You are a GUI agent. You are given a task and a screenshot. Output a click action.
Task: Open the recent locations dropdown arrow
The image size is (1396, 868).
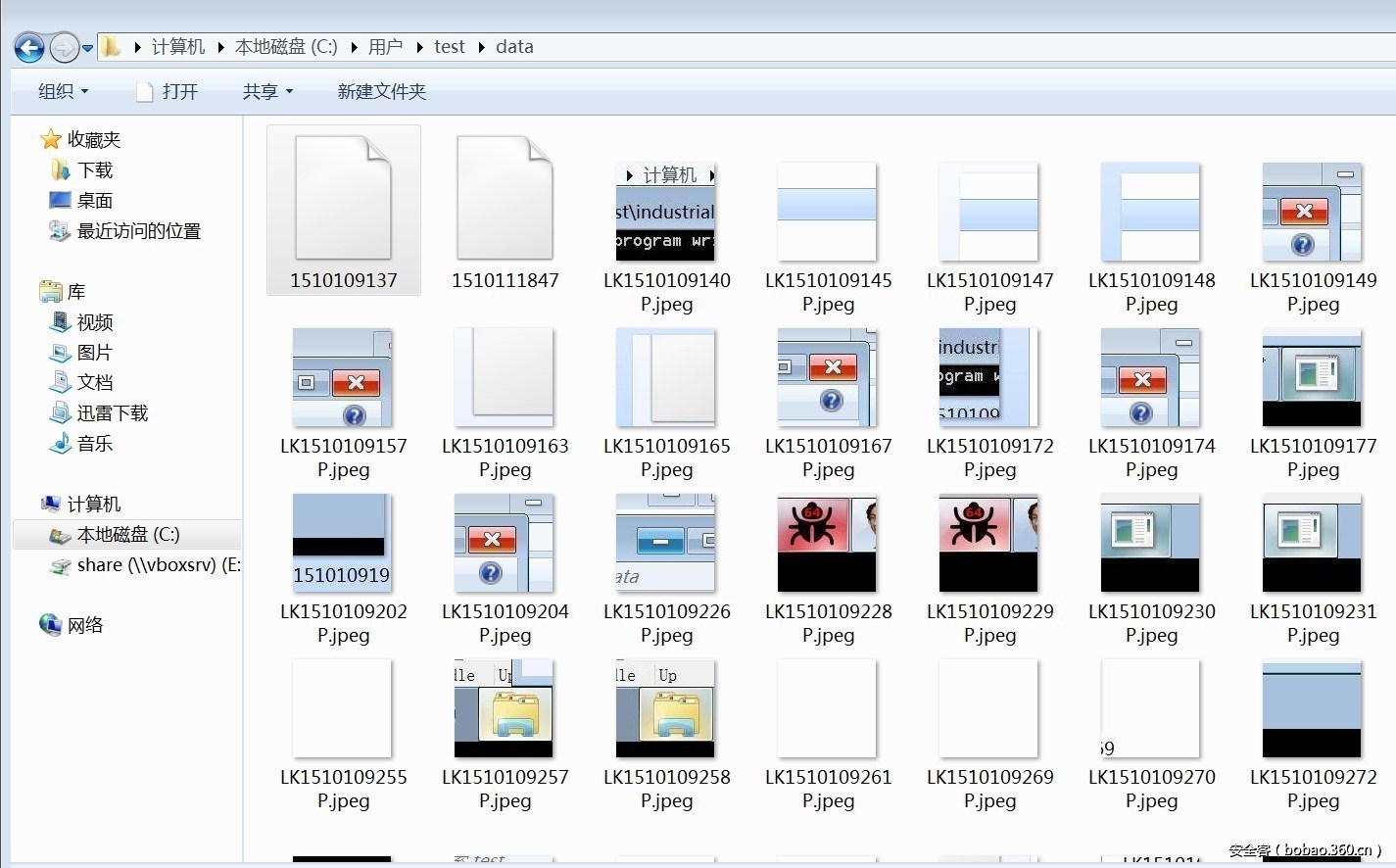point(87,47)
